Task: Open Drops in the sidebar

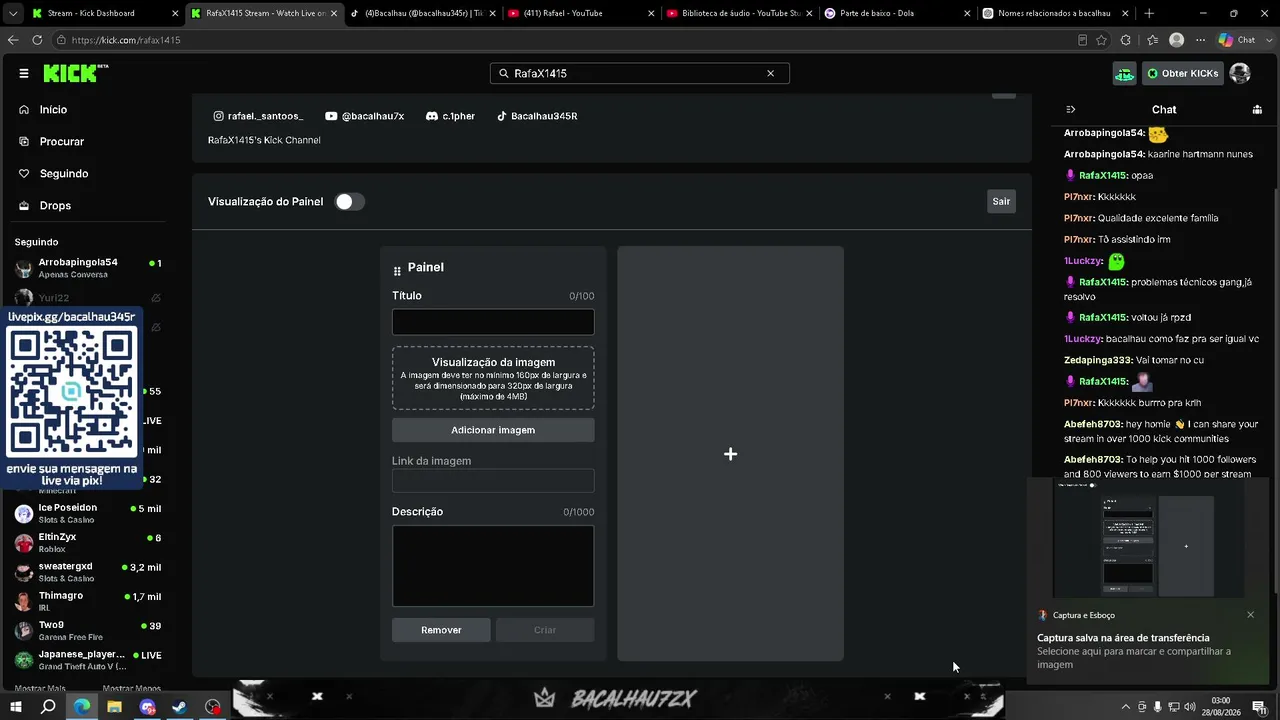Action: tap(55, 206)
